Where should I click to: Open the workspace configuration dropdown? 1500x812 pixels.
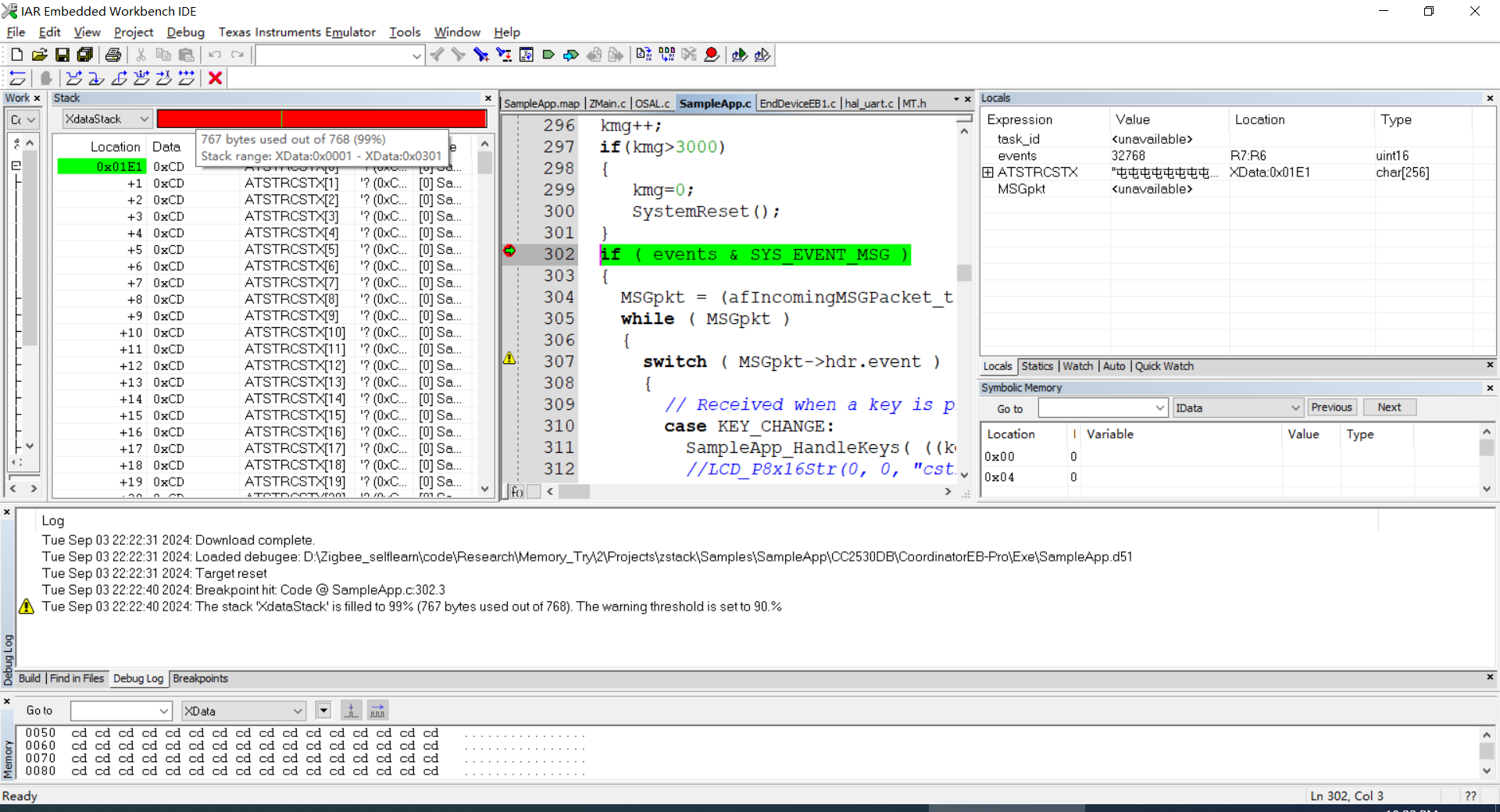22,119
